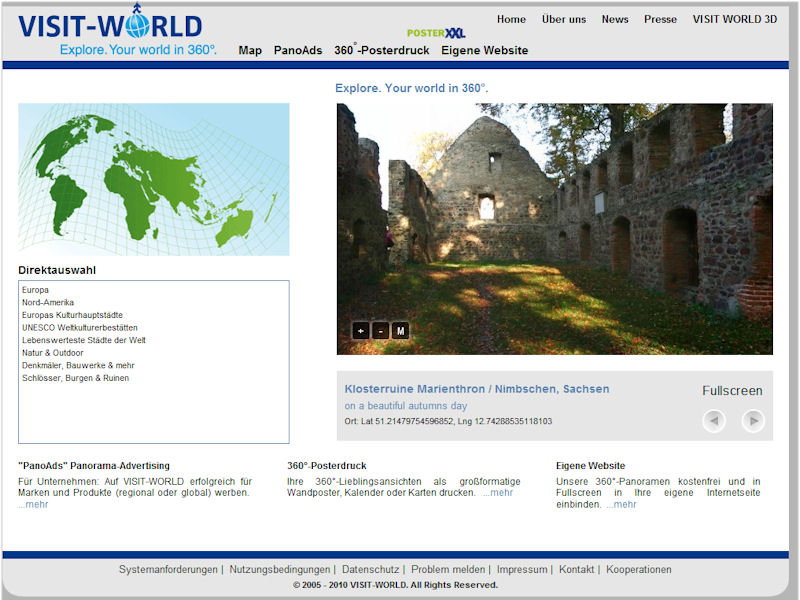Go to Eigene Website in navigation bar
The image size is (800, 600).
pyautogui.click(x=484, y=50)
